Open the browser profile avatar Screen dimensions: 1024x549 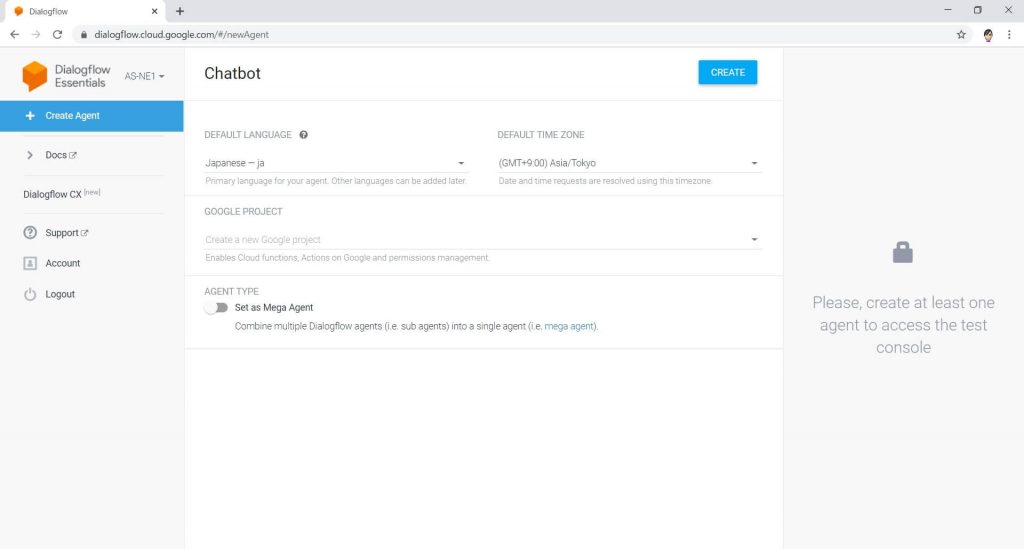988,35
